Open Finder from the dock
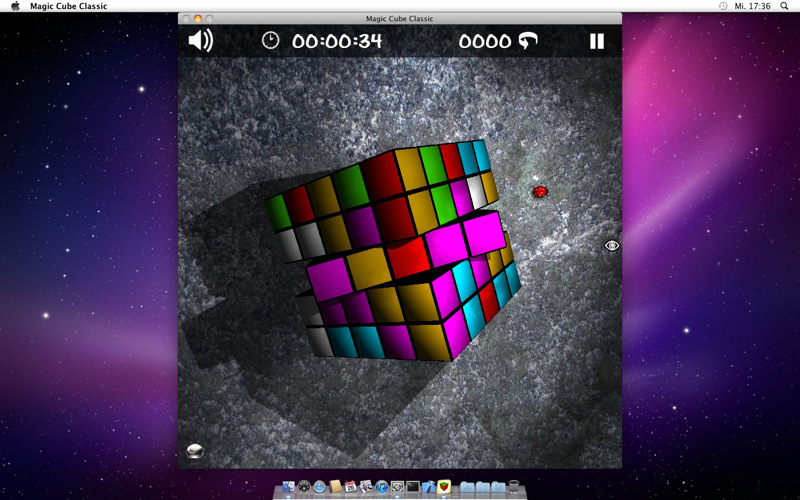Viewport: 800px width, 500px height. (x=288, y=487)
